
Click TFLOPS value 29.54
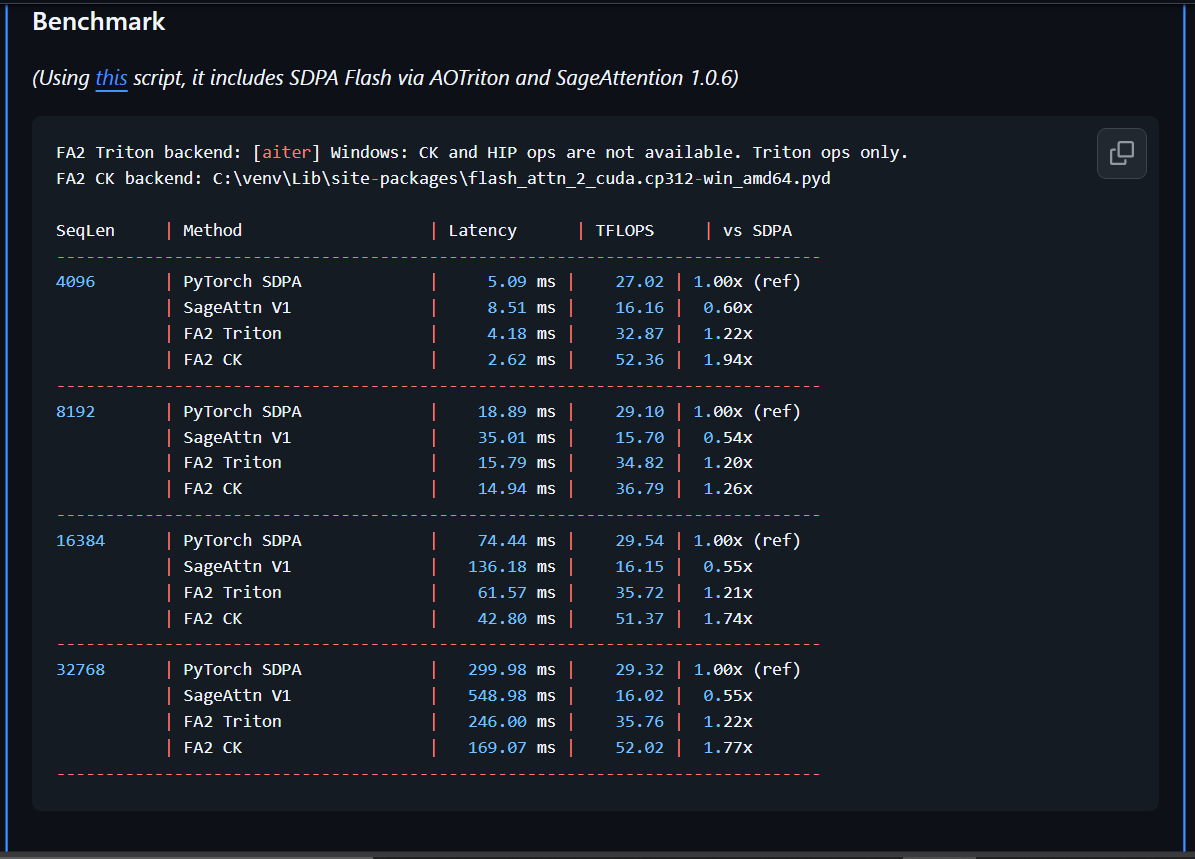[639, 540]
